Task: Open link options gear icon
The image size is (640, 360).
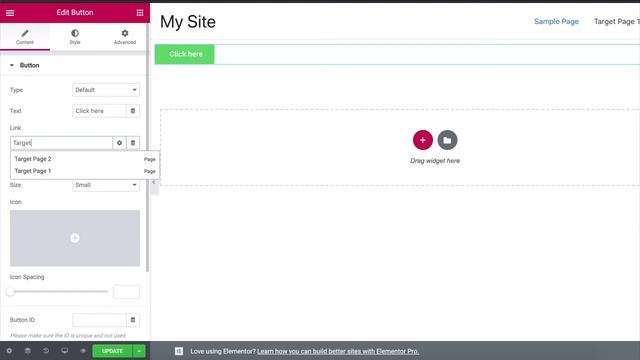Action: [119, 143]
